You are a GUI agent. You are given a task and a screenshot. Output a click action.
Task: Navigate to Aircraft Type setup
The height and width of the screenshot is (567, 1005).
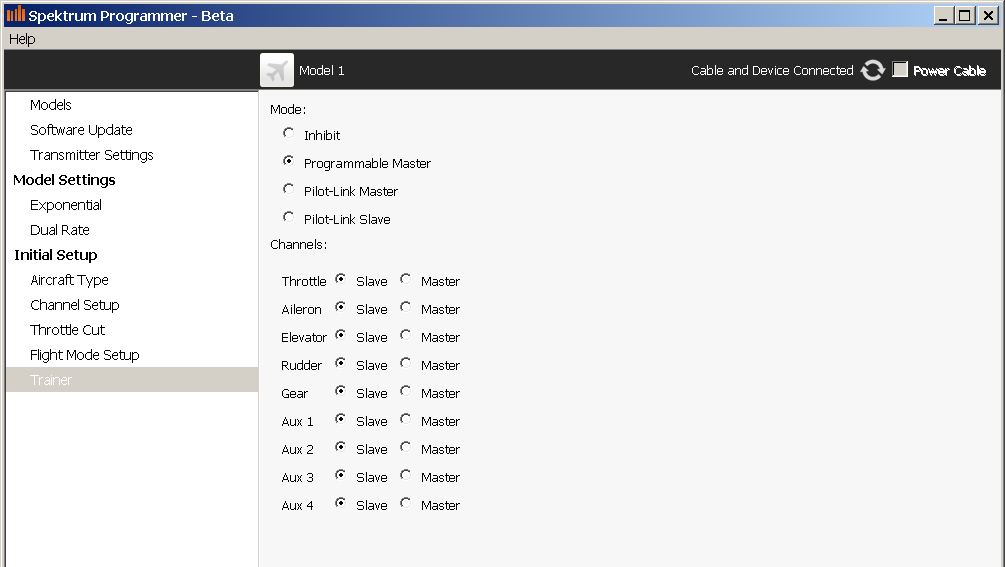[x=69, y=280]
